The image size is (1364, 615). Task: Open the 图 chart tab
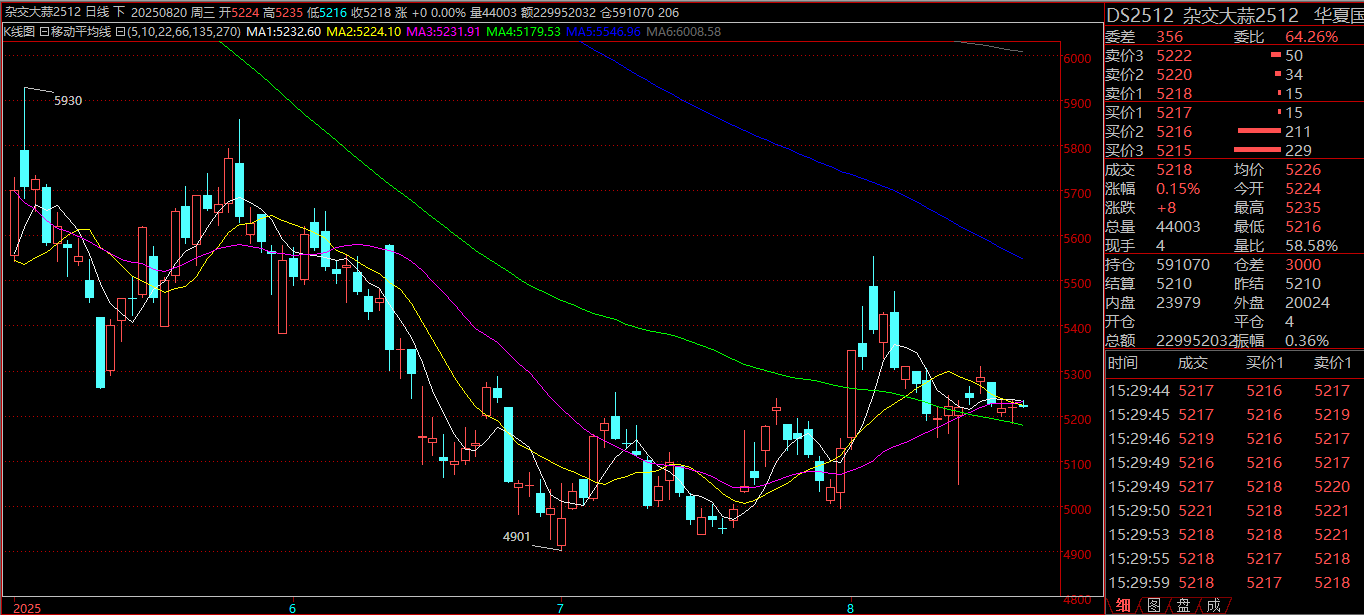[x=1153, y=605]
